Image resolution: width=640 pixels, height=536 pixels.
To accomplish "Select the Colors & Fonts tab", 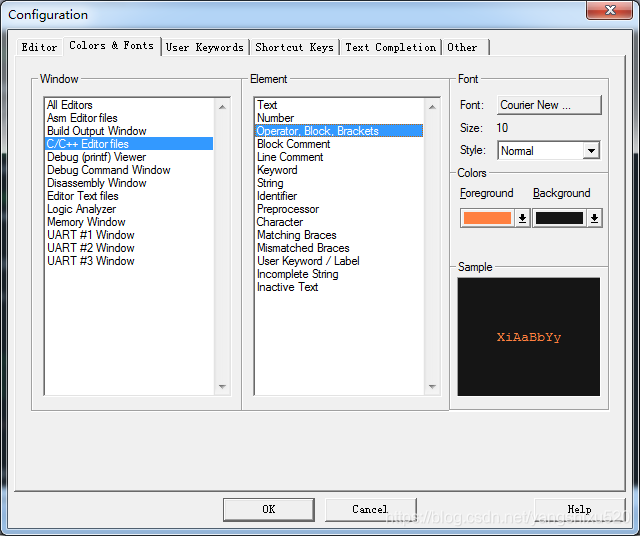I will (x=111, y=46).
